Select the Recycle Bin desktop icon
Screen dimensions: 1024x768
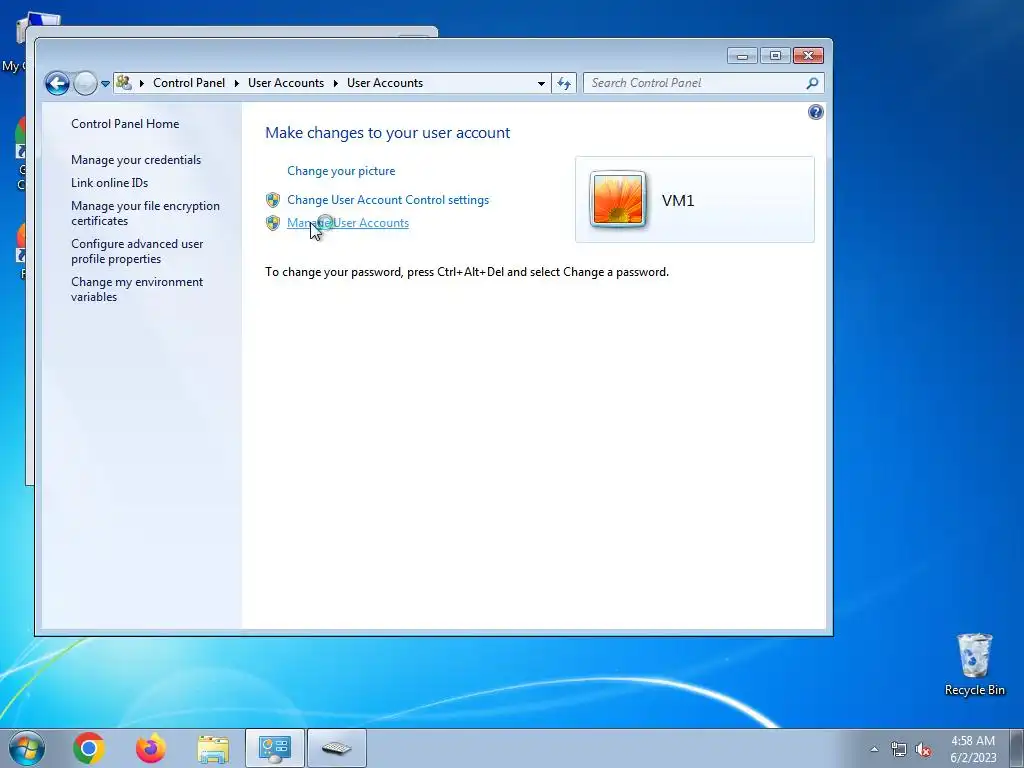point(974,665)
